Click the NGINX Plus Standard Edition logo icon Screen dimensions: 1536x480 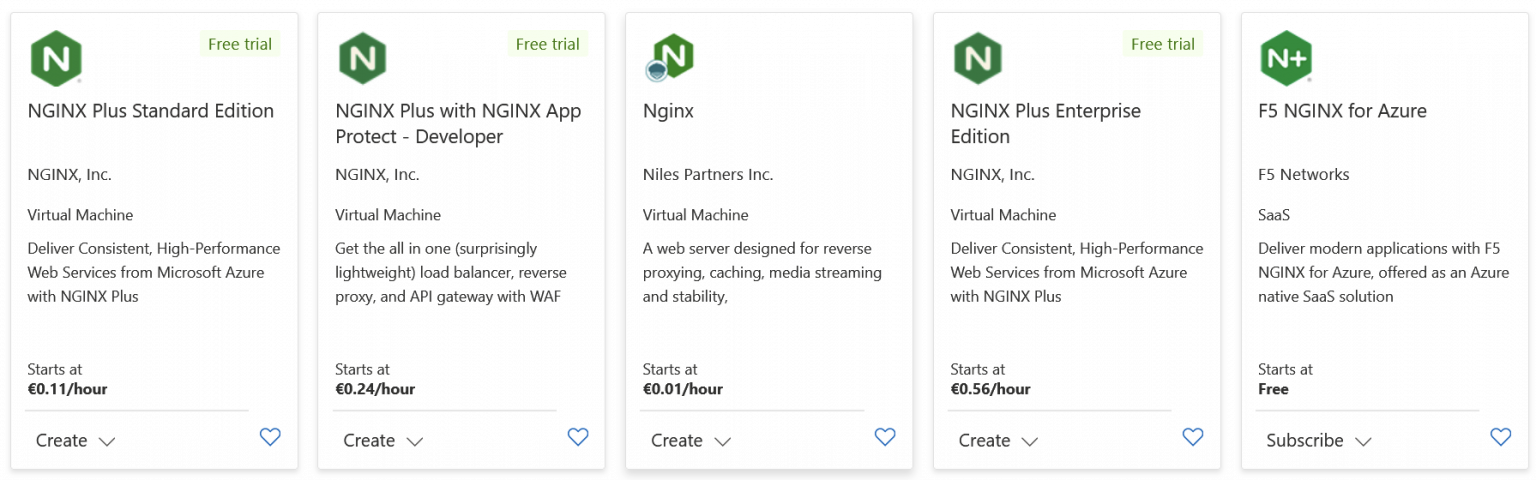(56, 58)
